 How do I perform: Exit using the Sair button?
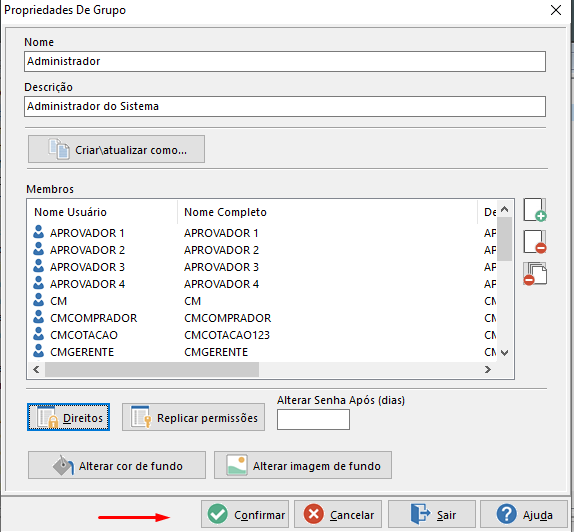[432, 514]
